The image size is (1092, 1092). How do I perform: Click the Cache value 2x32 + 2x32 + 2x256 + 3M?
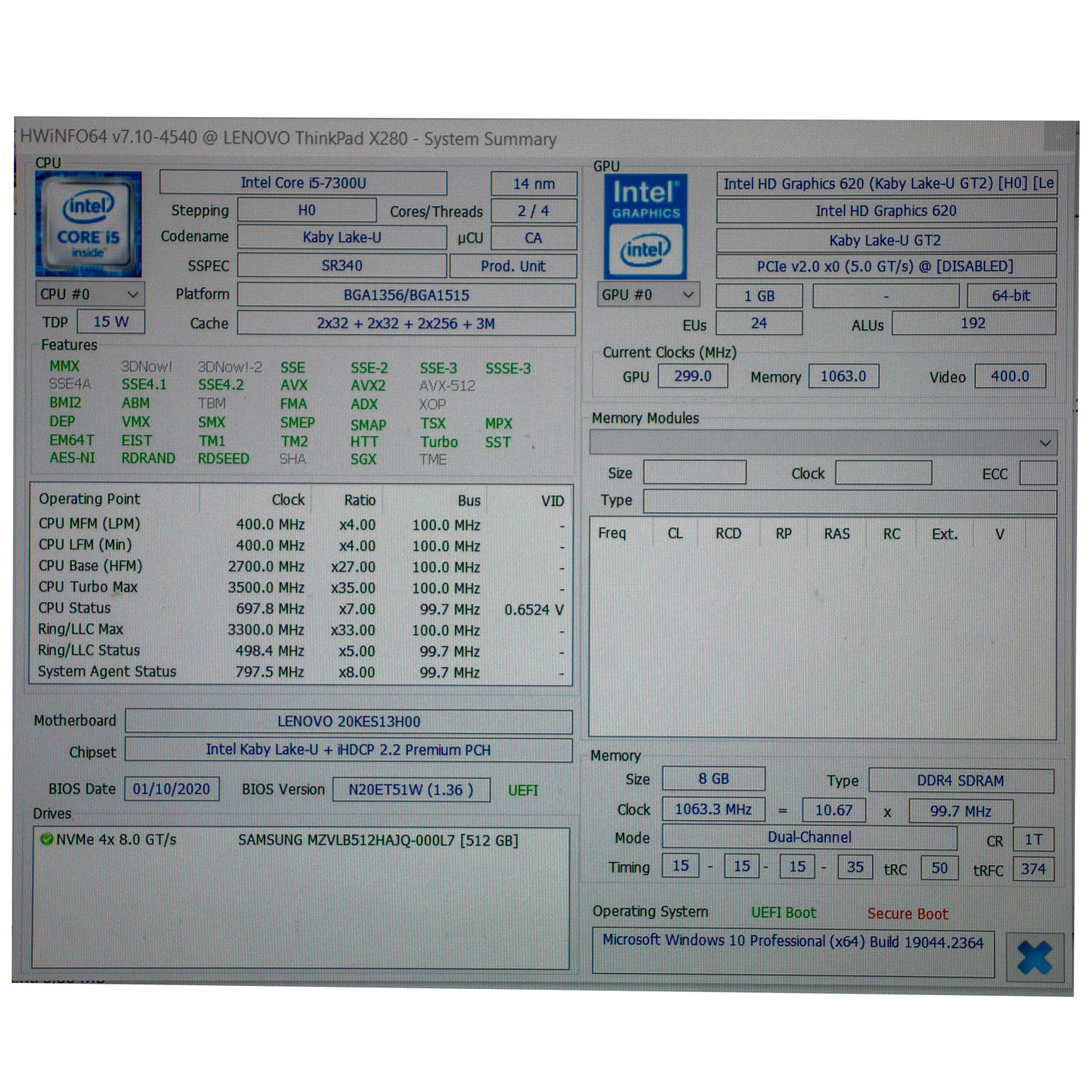coord(406,323)
